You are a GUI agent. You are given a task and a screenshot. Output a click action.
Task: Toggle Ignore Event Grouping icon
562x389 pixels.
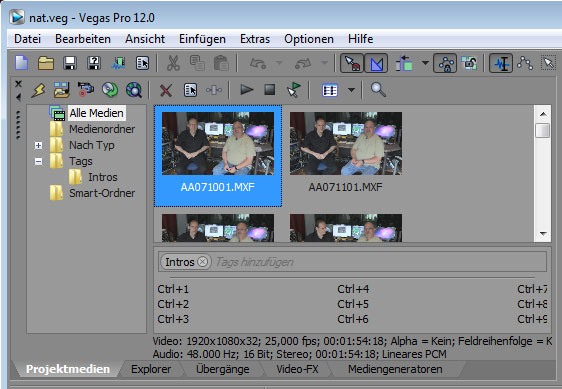(469, 63)
